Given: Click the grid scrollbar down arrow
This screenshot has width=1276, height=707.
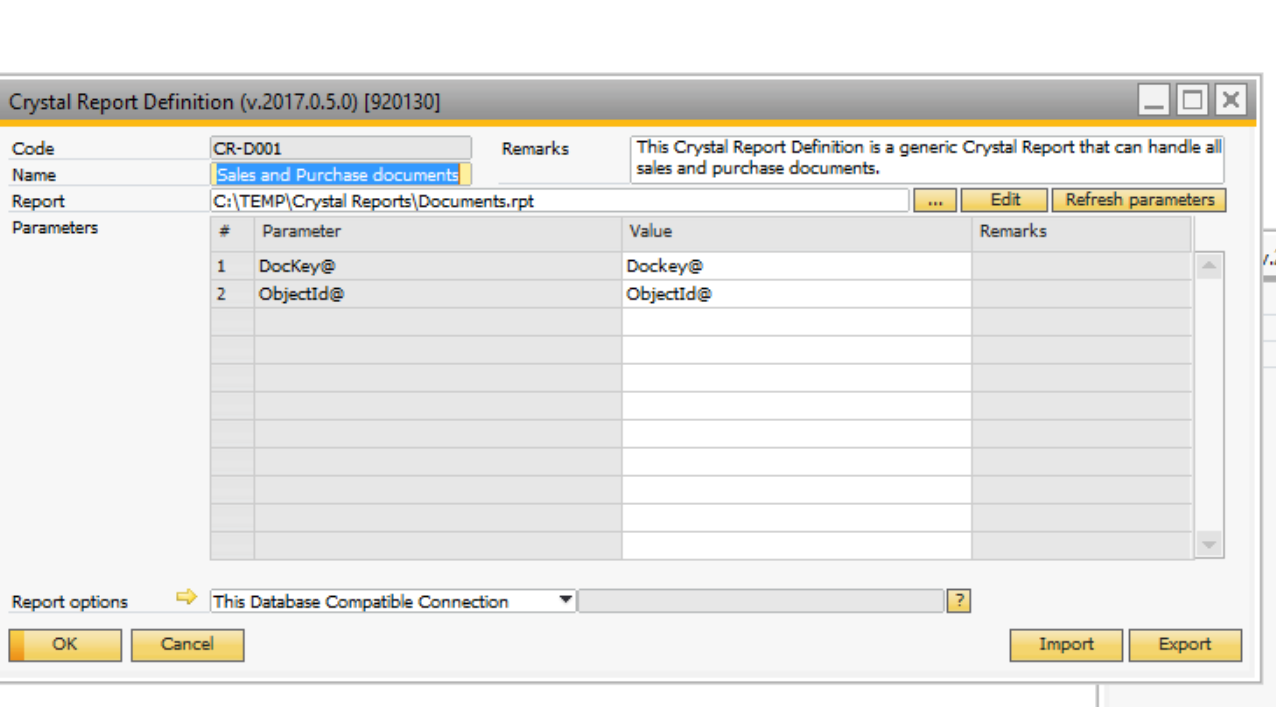Looking at the screenshot, I should (1209, 544).
